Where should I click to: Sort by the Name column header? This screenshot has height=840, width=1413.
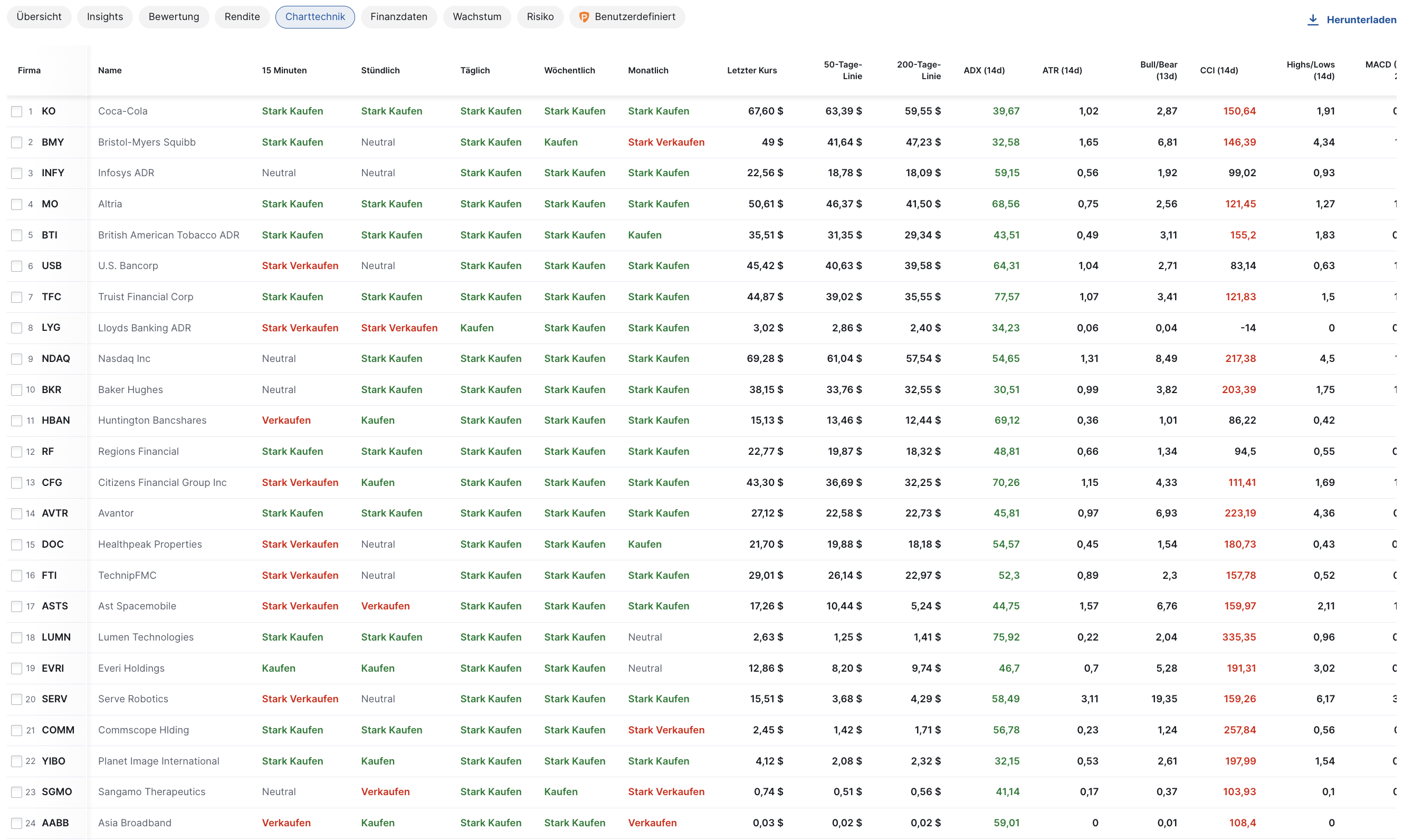click(110, 70)
